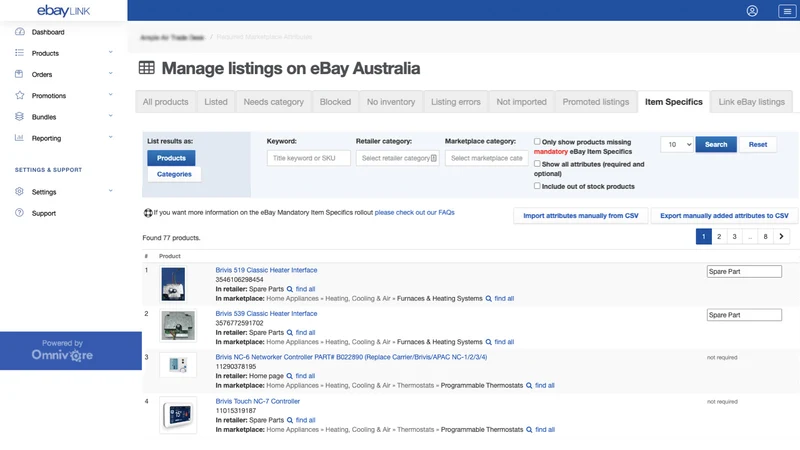
Task: Switch to the Listed tab
Action: coord(216,102)
